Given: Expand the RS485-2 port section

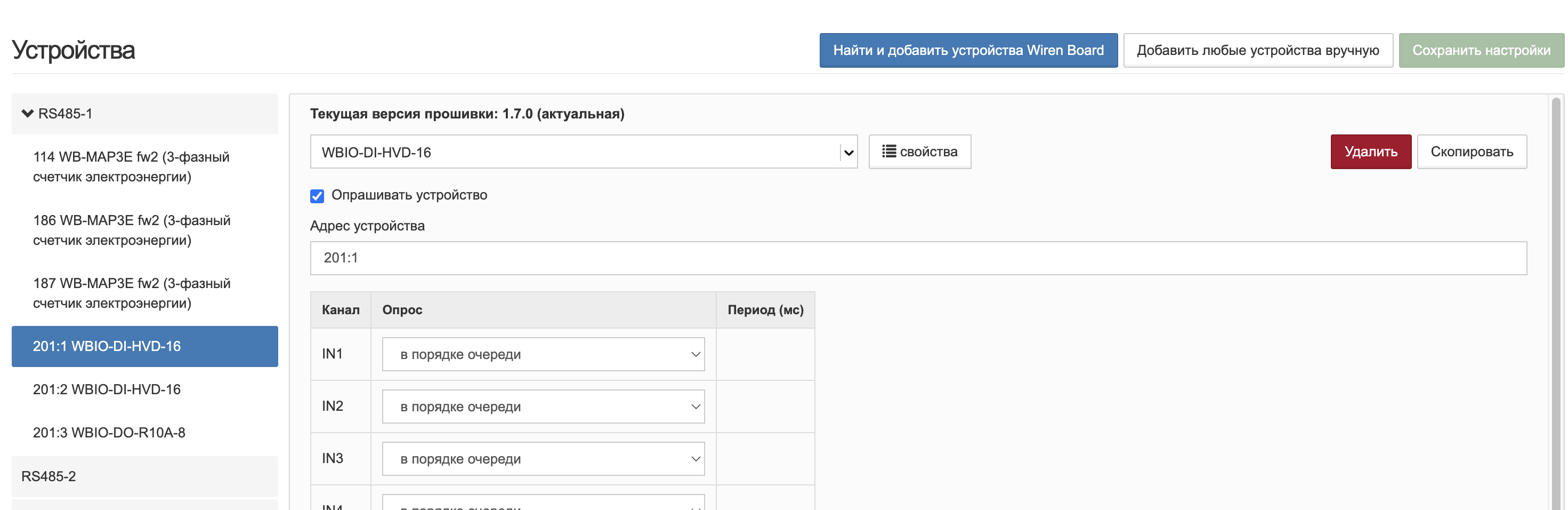Looking at the screenshot, I should tap(49, 476).
